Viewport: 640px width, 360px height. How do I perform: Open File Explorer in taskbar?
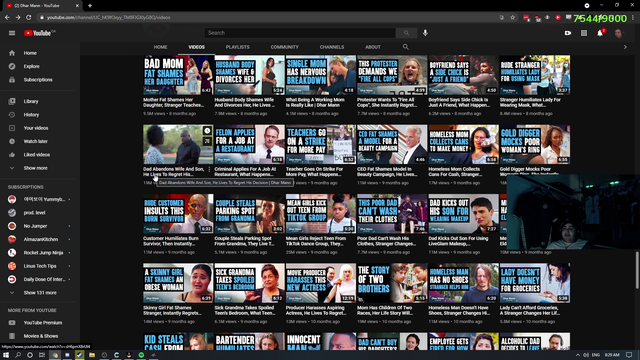tap(92, 355)
